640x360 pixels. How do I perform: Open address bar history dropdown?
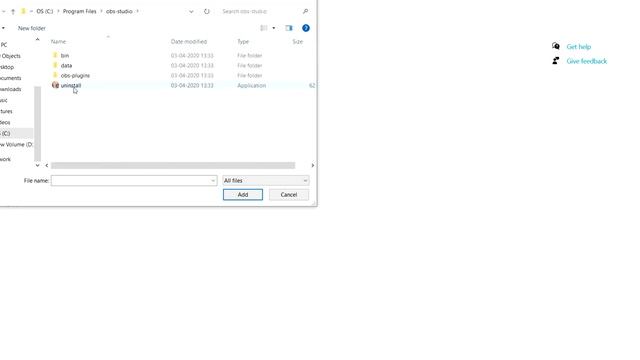(x=191, y=11)
